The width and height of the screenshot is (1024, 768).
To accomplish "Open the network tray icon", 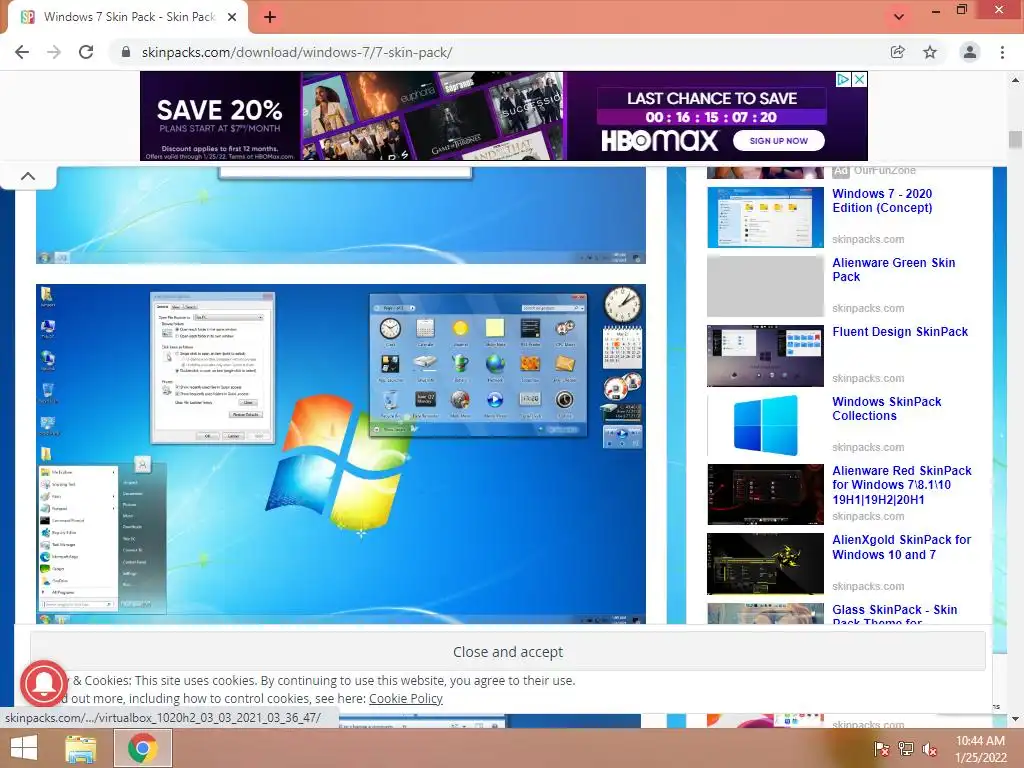I will tap(906, 749).
